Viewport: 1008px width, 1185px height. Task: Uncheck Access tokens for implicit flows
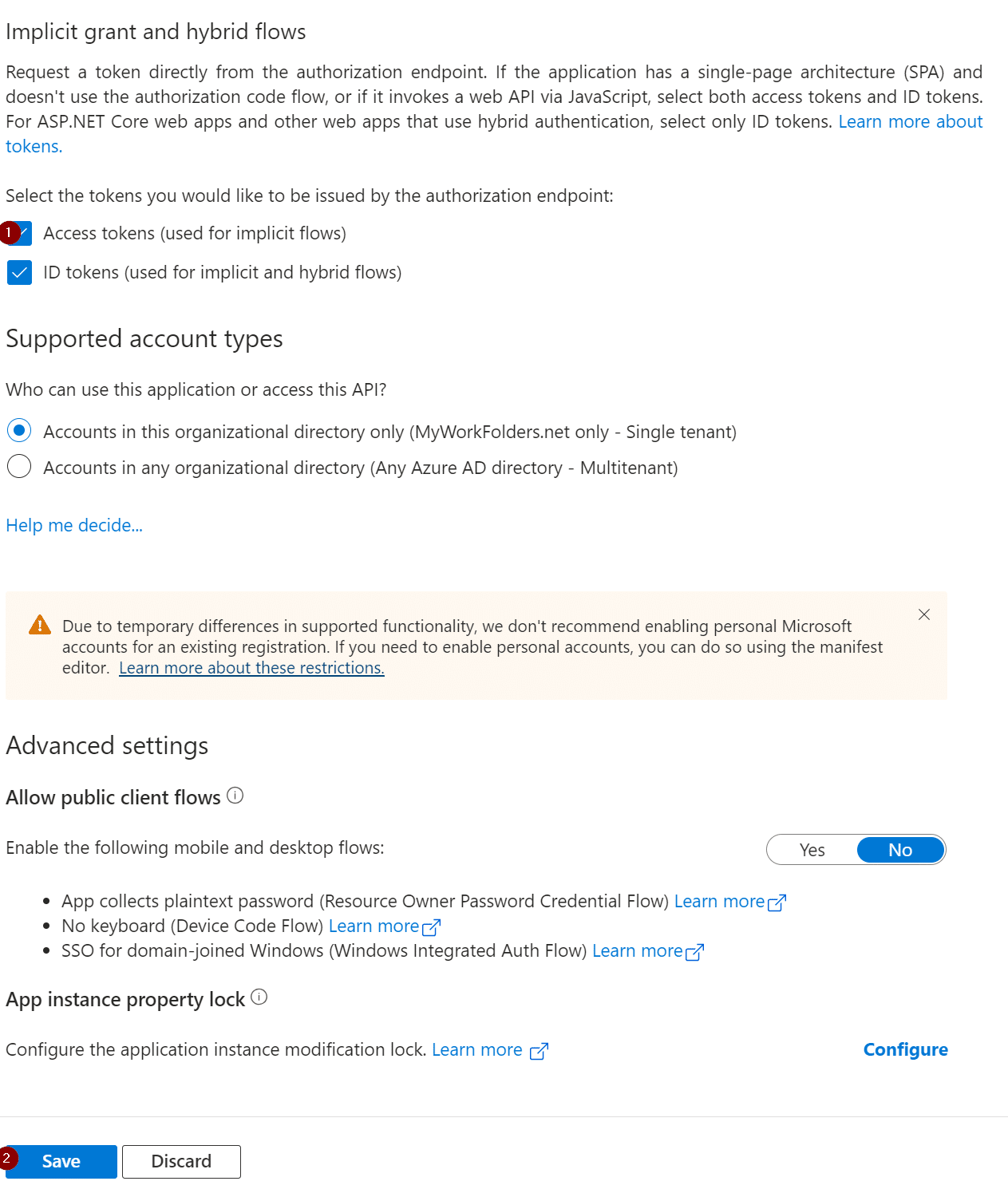19,233
